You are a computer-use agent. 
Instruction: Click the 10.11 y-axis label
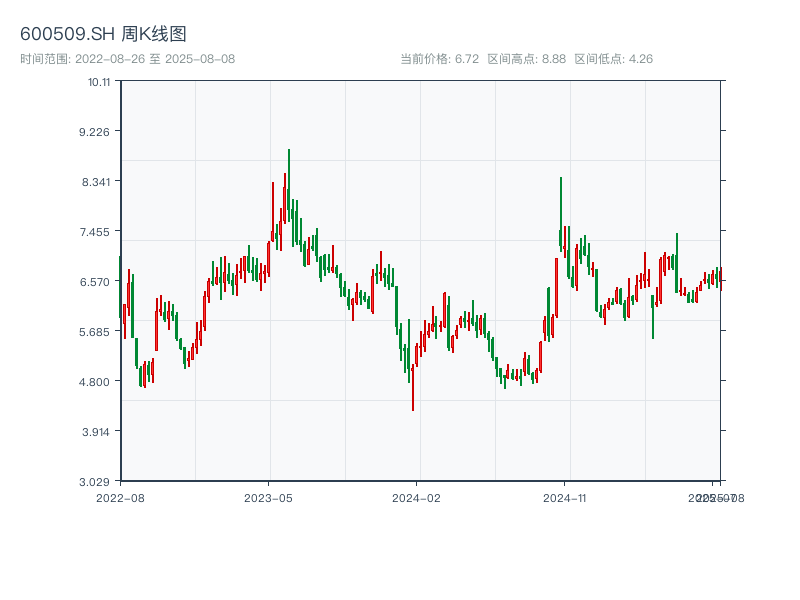coord(98,82)
